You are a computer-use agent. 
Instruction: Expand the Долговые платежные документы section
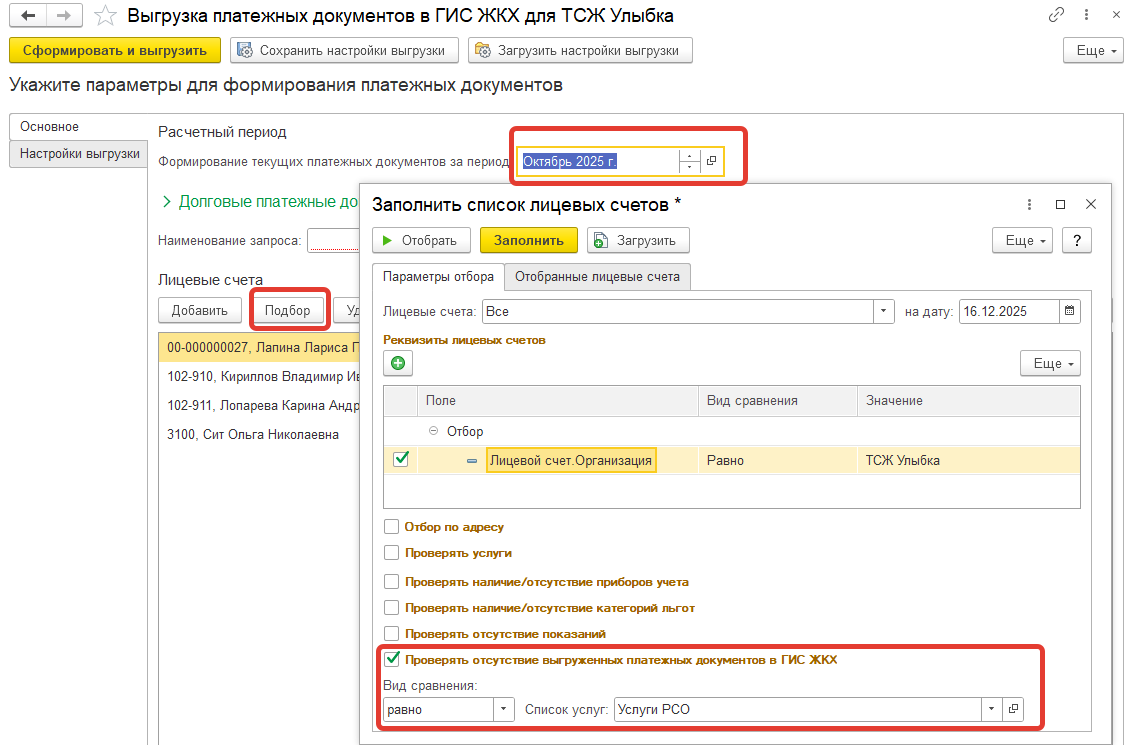click(x=166, y=202)
